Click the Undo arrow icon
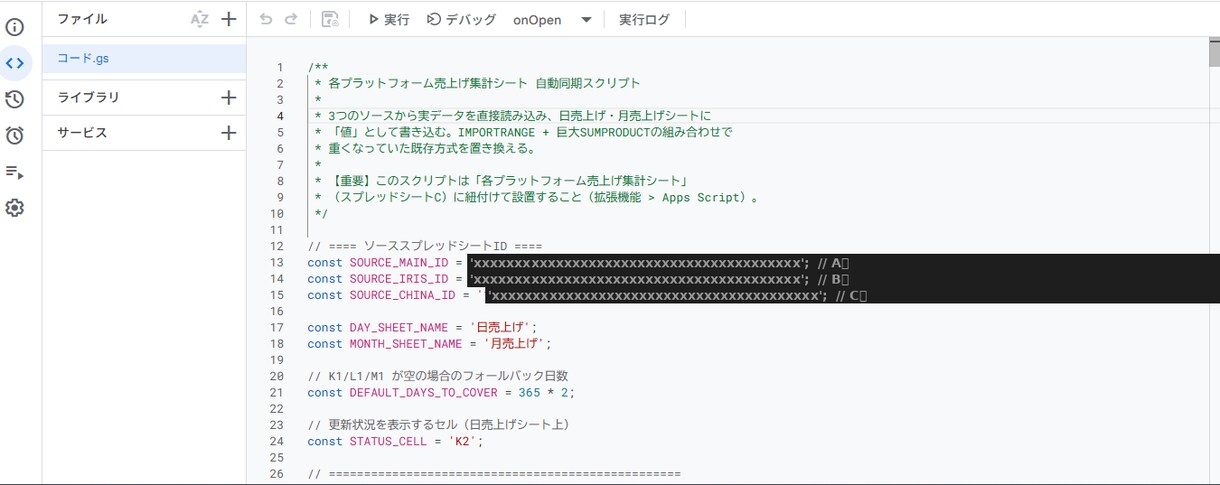 click(x=265, y=19)
